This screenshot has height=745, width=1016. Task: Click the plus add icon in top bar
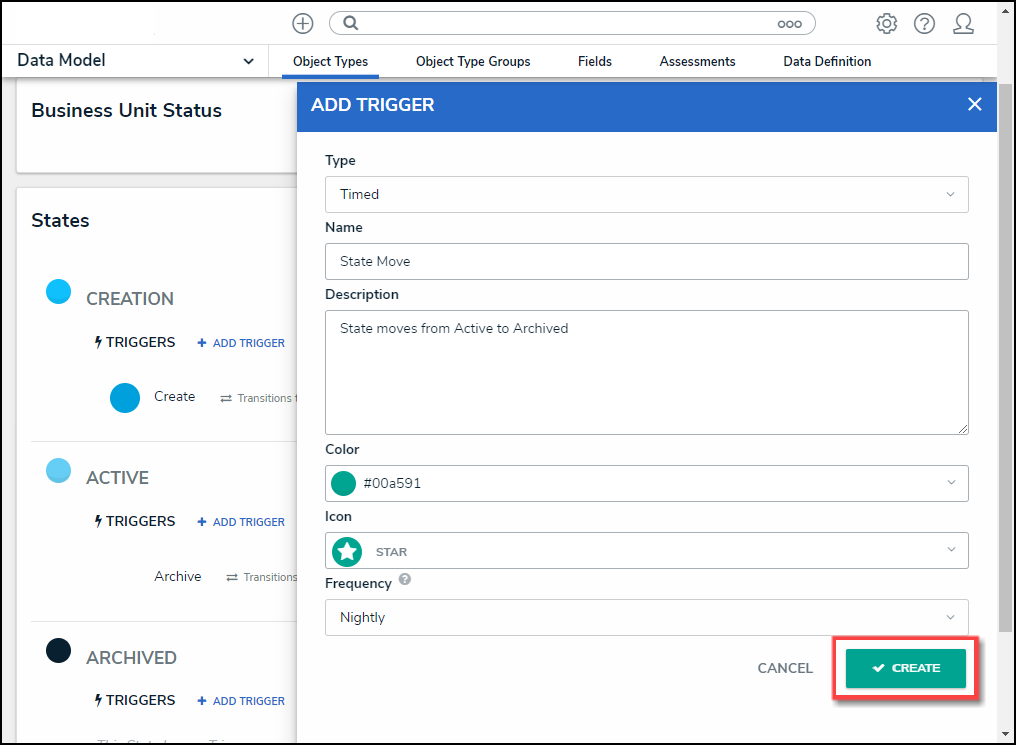302,23
